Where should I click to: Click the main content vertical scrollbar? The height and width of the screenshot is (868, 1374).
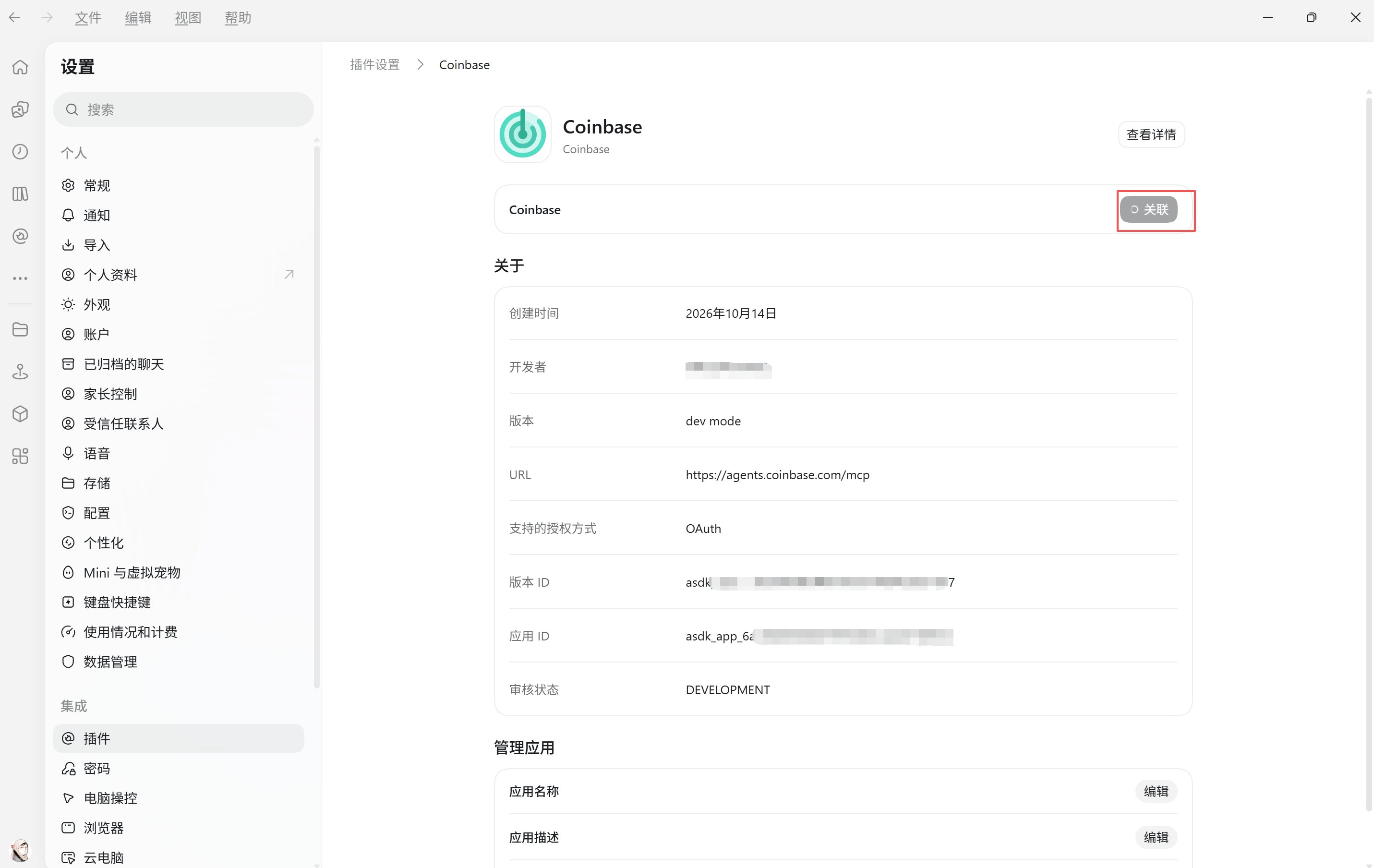(x=1368, y=454)
